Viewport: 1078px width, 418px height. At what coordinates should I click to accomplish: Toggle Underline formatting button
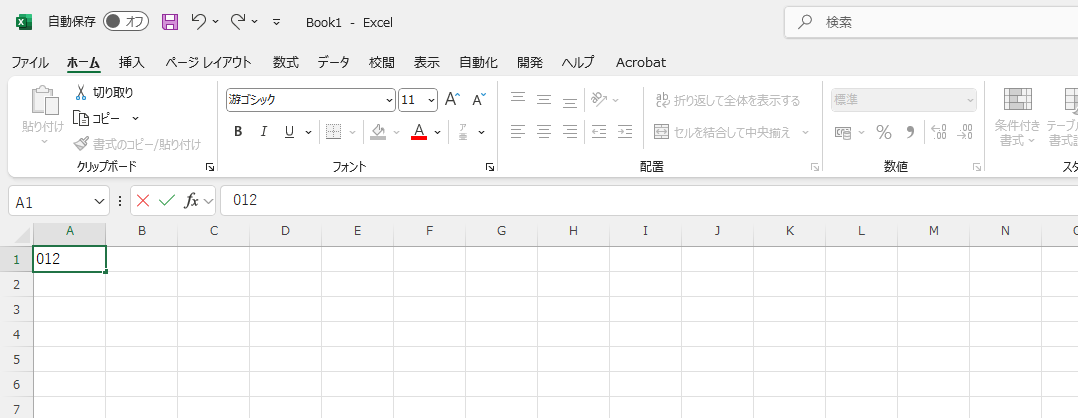point(289,131)
